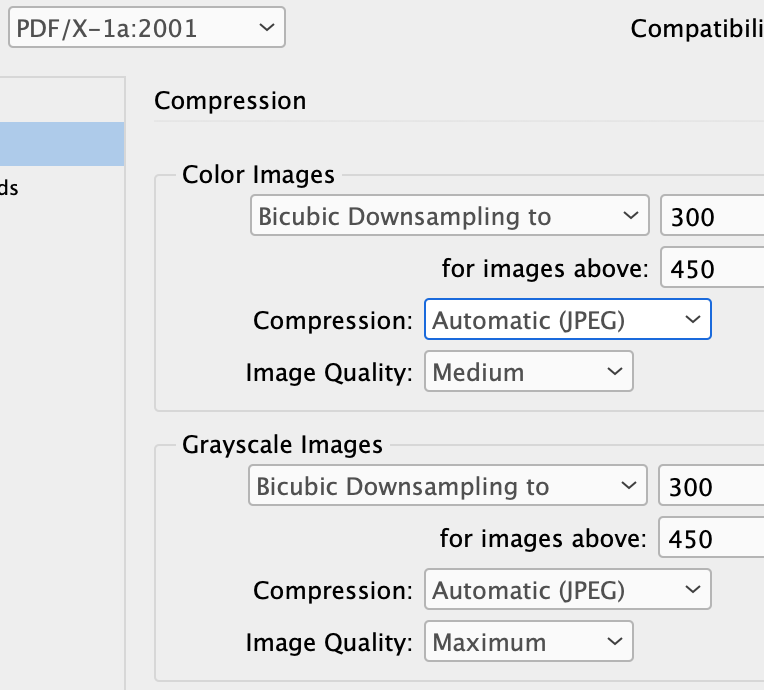Select the highlighted sidebar category item

(x=62, y=144)
